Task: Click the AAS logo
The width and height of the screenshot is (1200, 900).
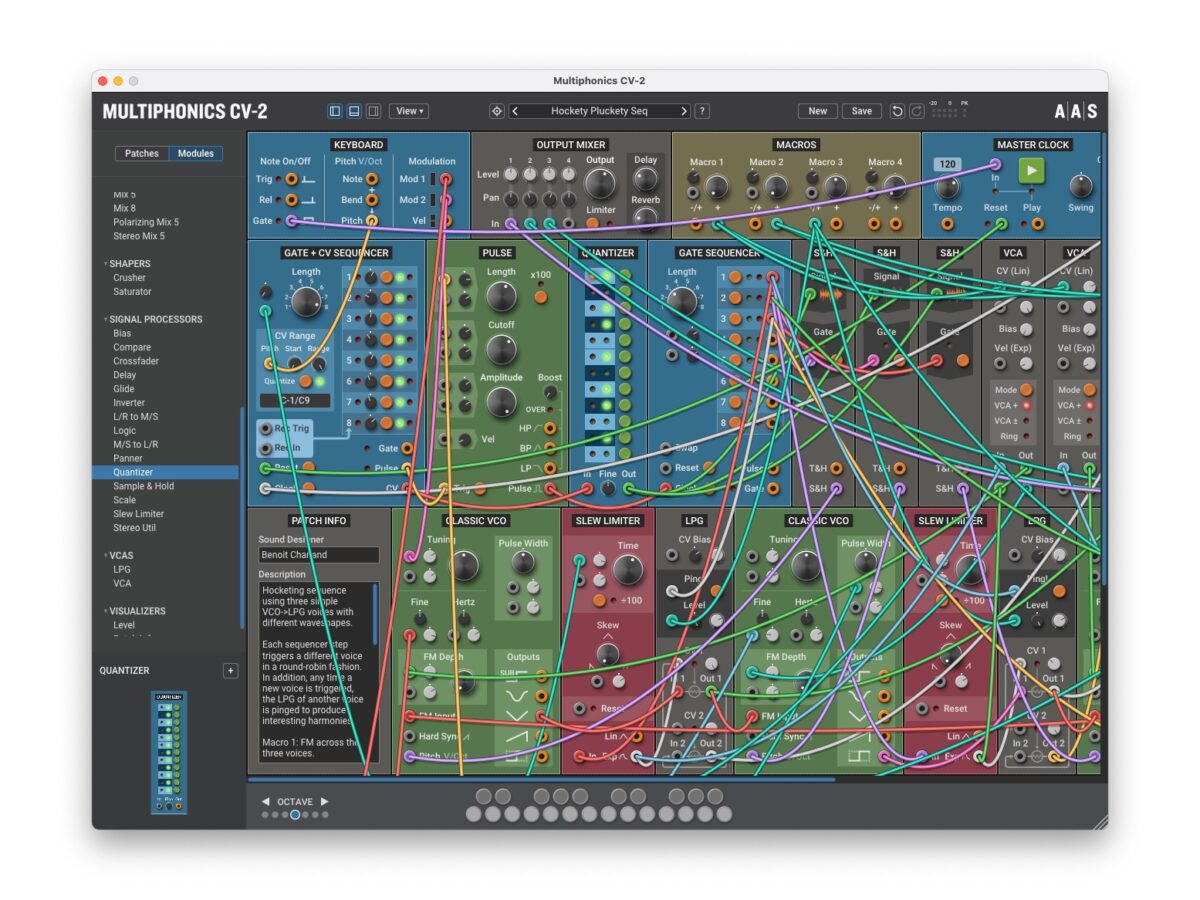Action: pos(1075,111)
